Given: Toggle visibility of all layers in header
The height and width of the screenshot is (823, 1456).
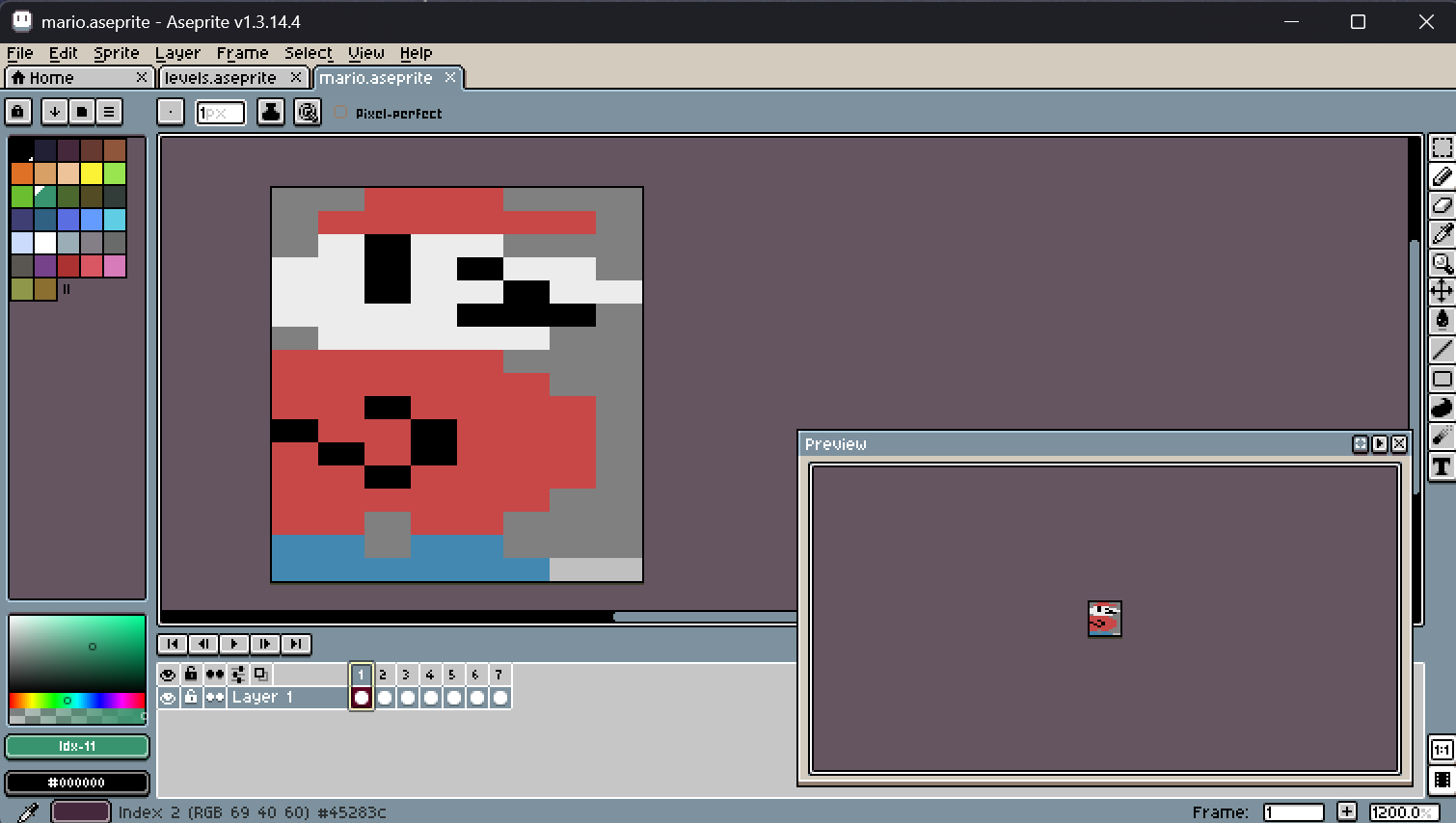Looking at the screenshot, I should pyautogui.click(x=168, y=675).
